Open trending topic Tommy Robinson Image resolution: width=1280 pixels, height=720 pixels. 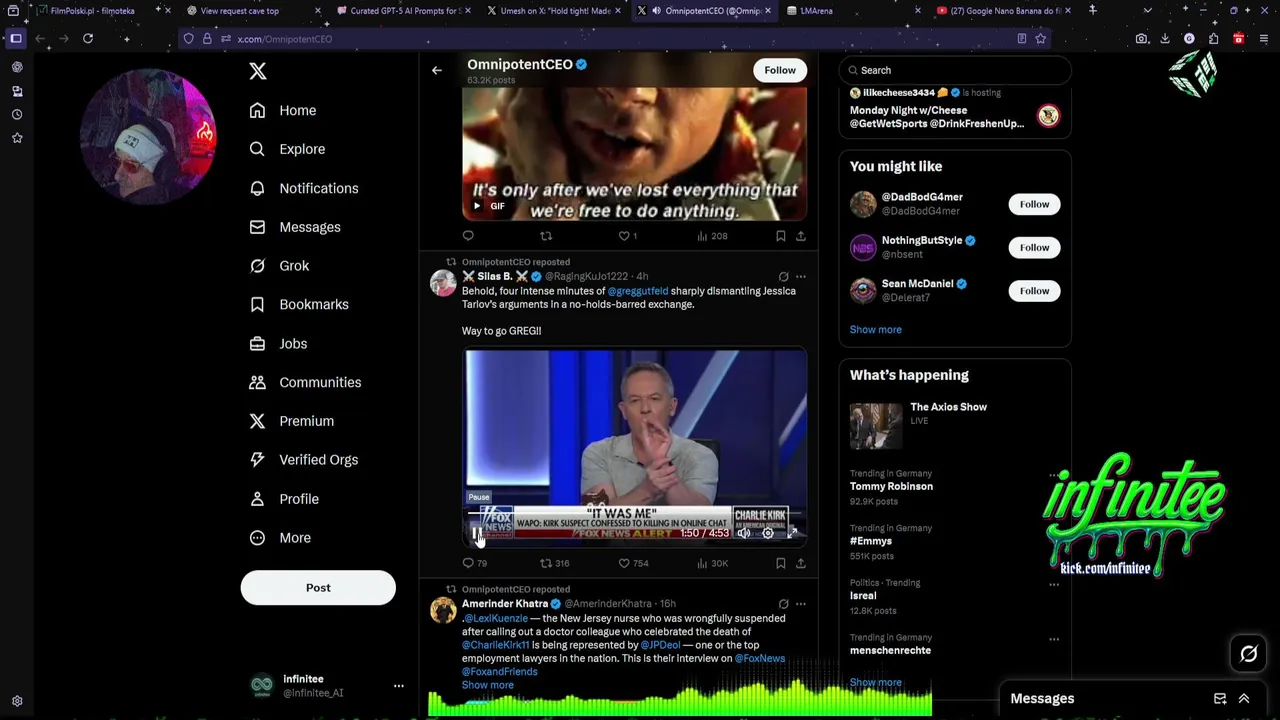(891, 486)
